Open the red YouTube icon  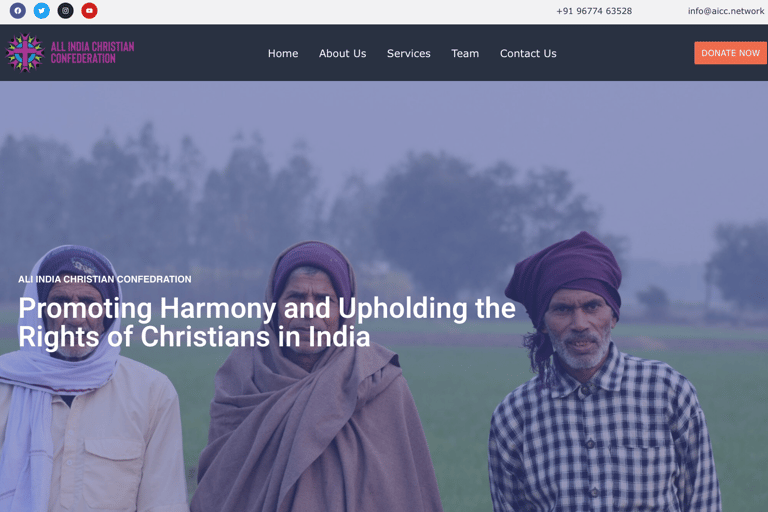pyautogui.click(x=89, y=10)
